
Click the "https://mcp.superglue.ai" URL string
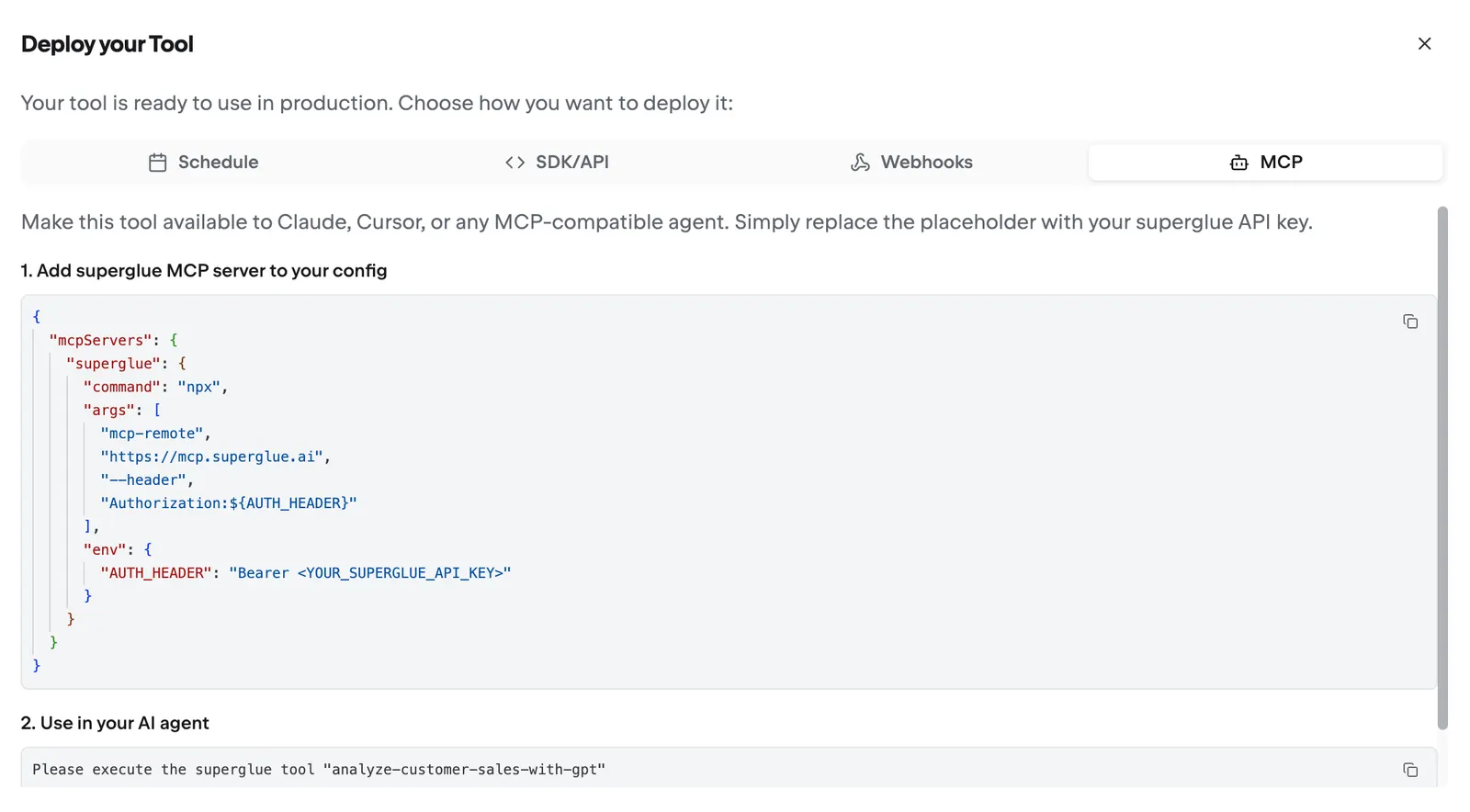(212, 457)
